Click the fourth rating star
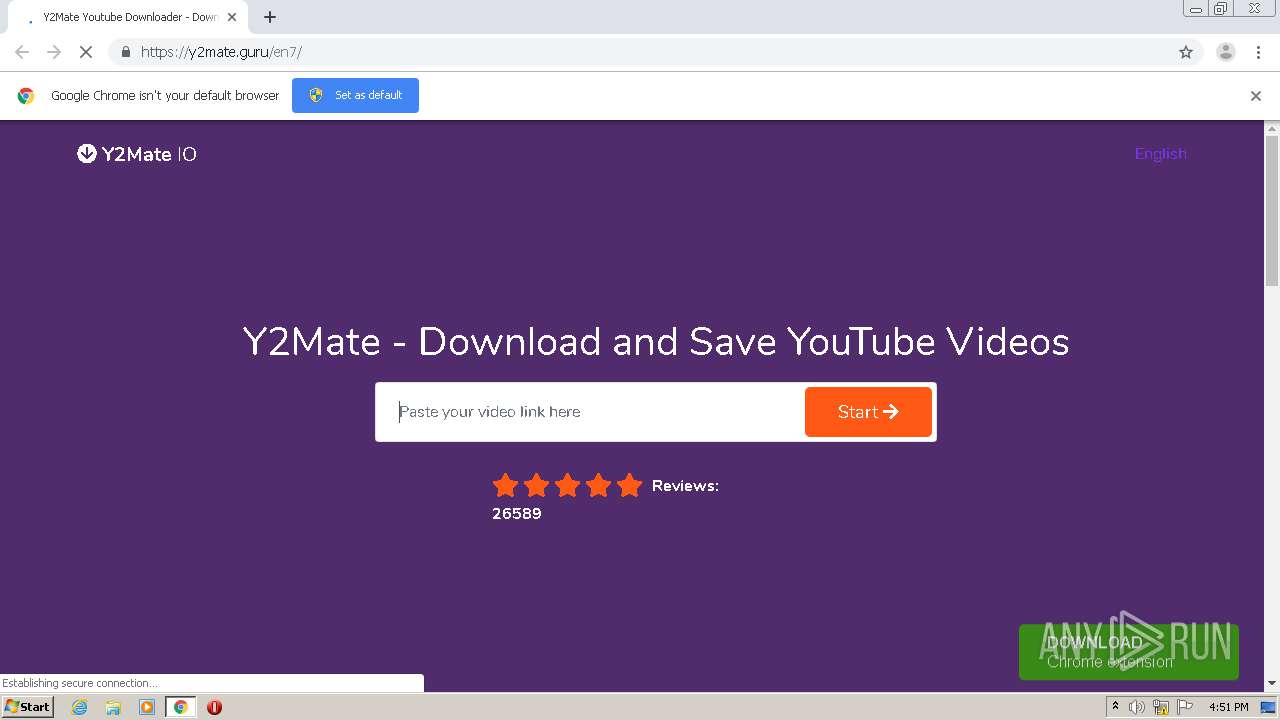 click(x=598, y=486)
